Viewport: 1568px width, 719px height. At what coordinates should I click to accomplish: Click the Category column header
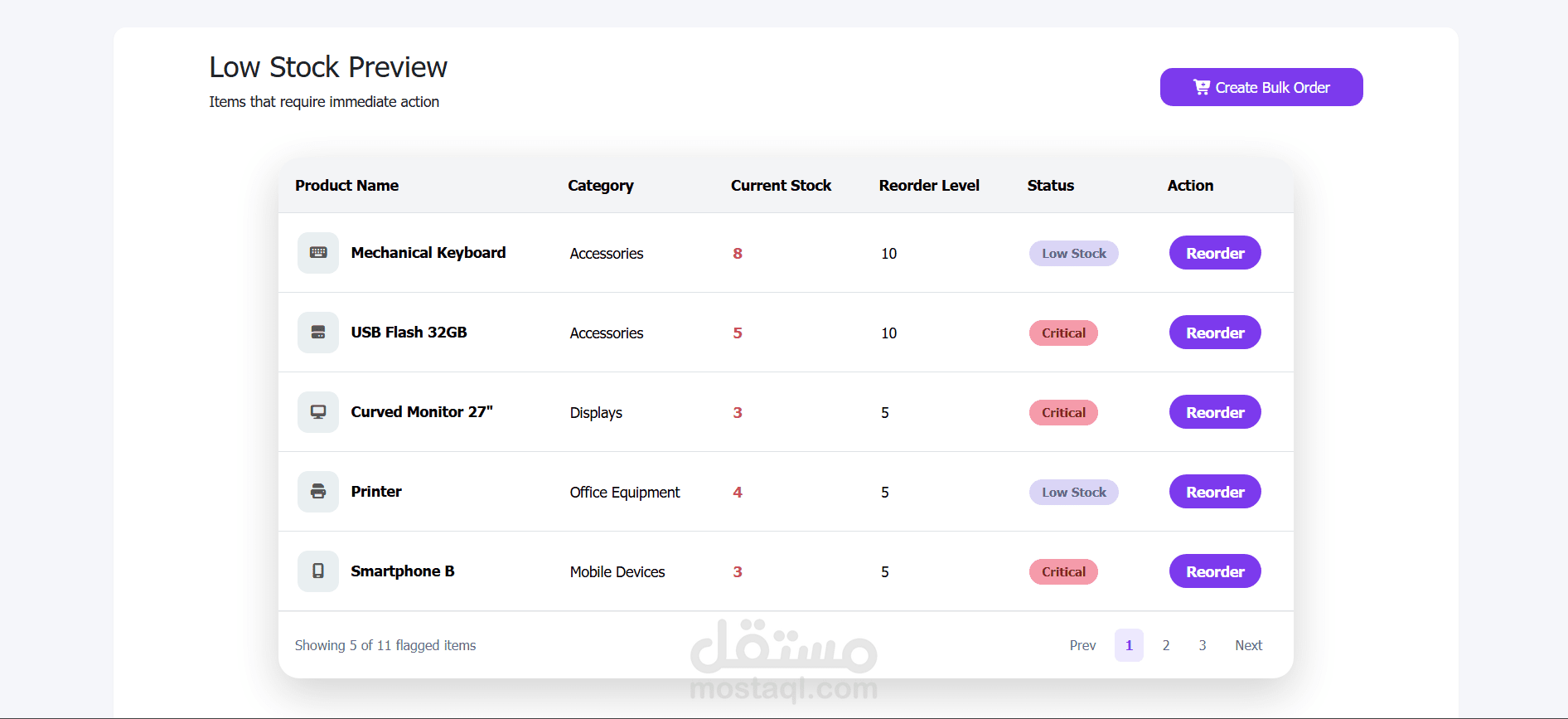(x=601, y=186)
